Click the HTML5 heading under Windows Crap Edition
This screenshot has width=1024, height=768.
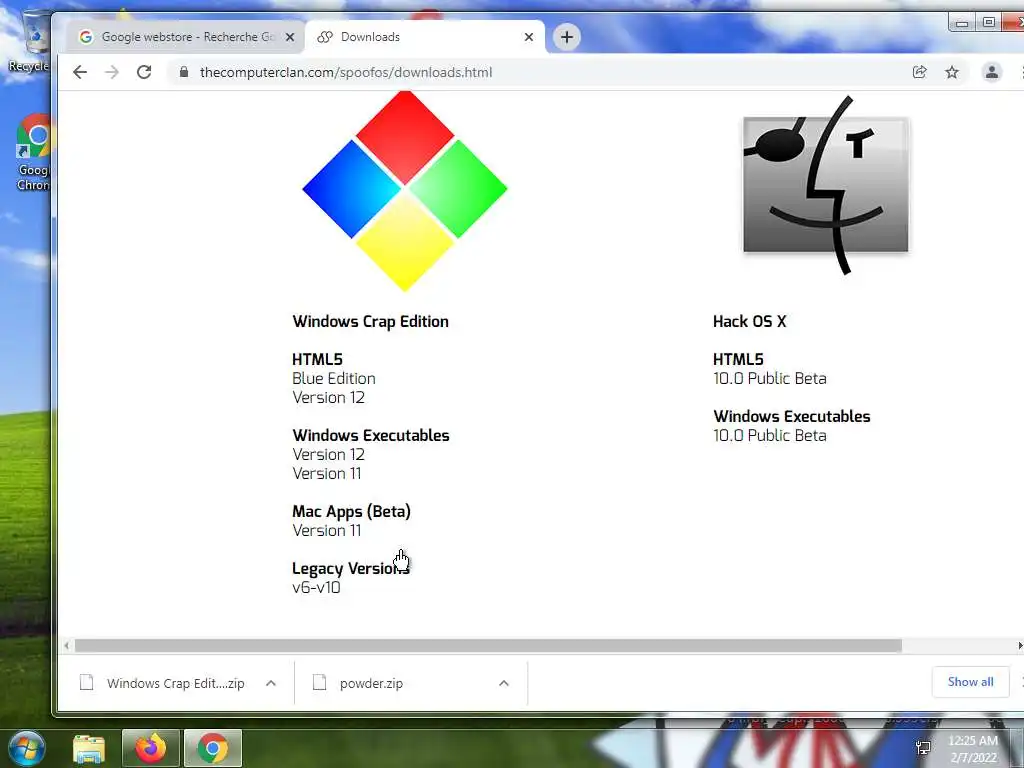click(317, 360)
